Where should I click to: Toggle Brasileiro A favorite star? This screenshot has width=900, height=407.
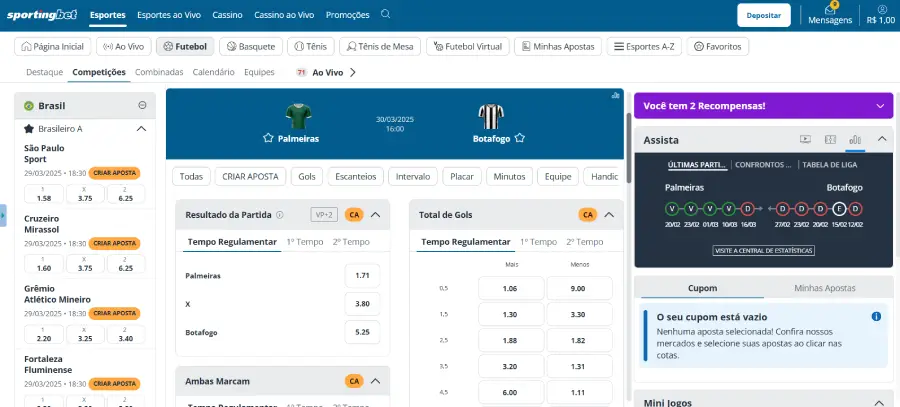click(29, 129)
